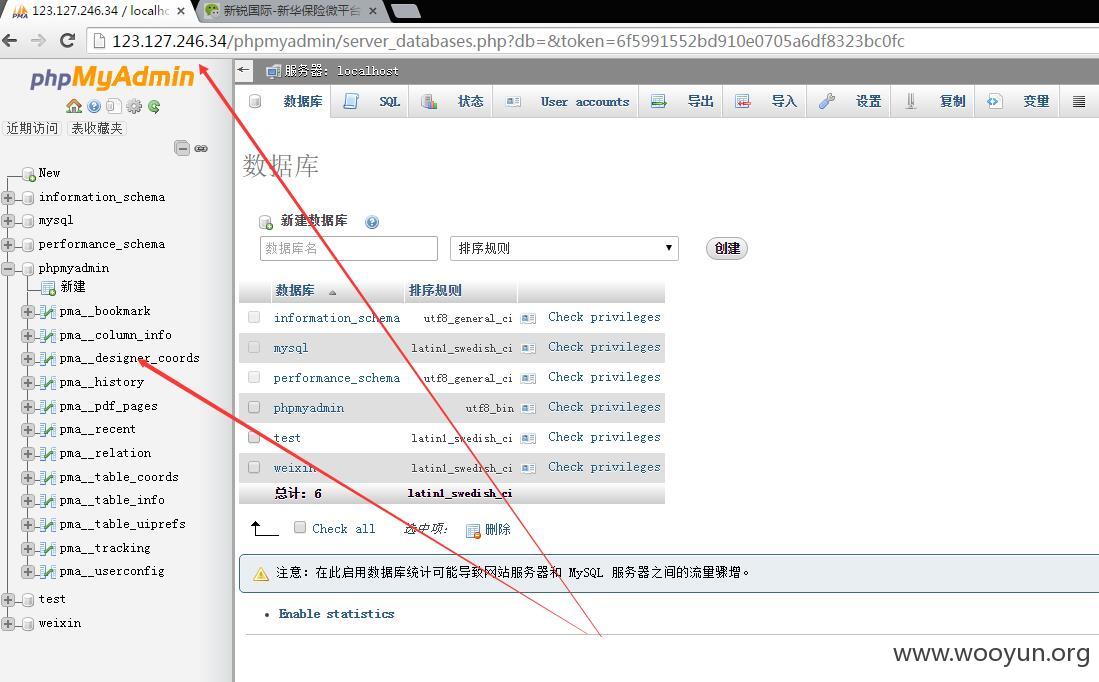1099x682 pixels.
Task: Go back using browser back arrow
Action: click(x=10, y=41)
